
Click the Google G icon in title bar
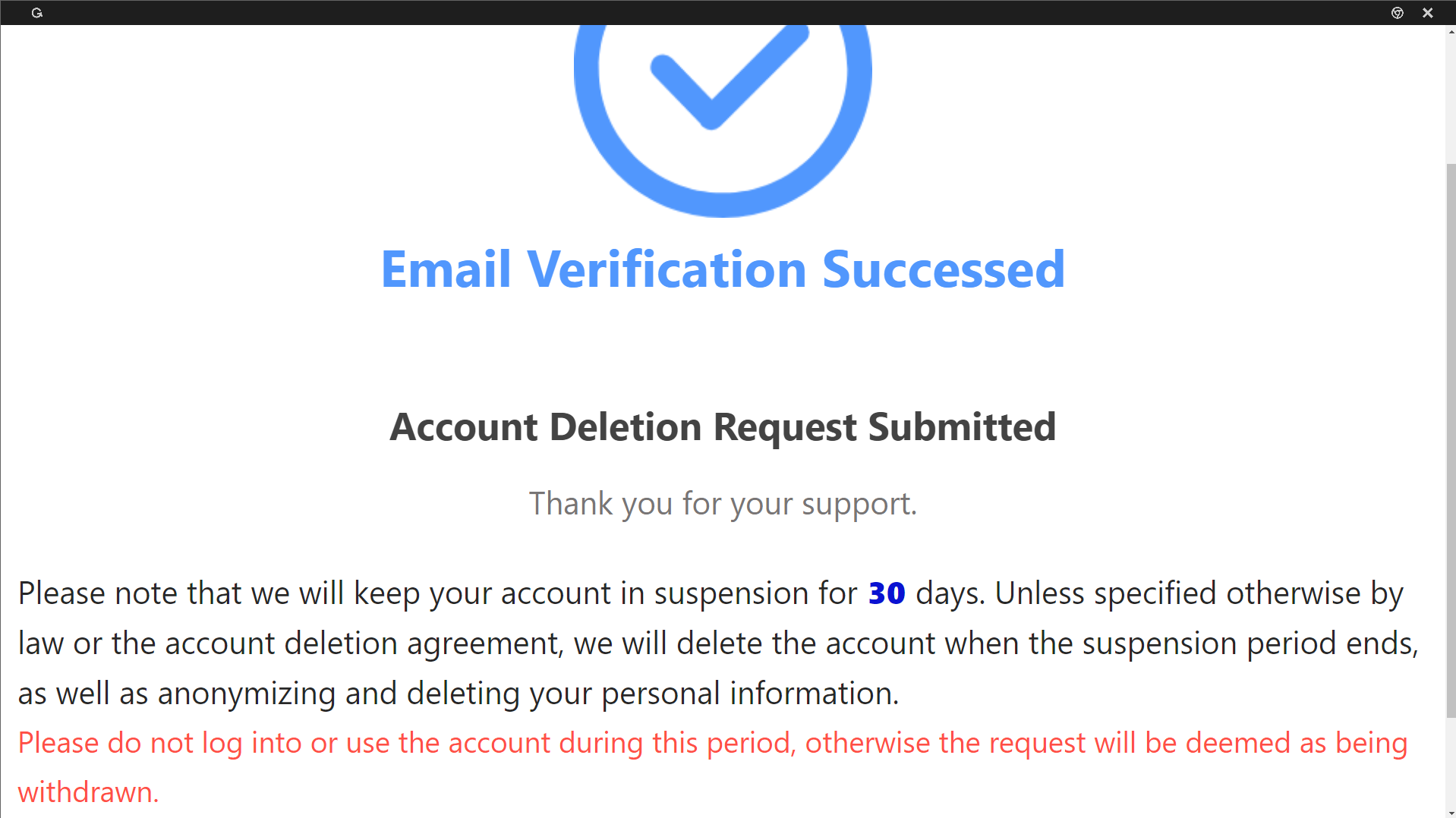tap(36, 13)
